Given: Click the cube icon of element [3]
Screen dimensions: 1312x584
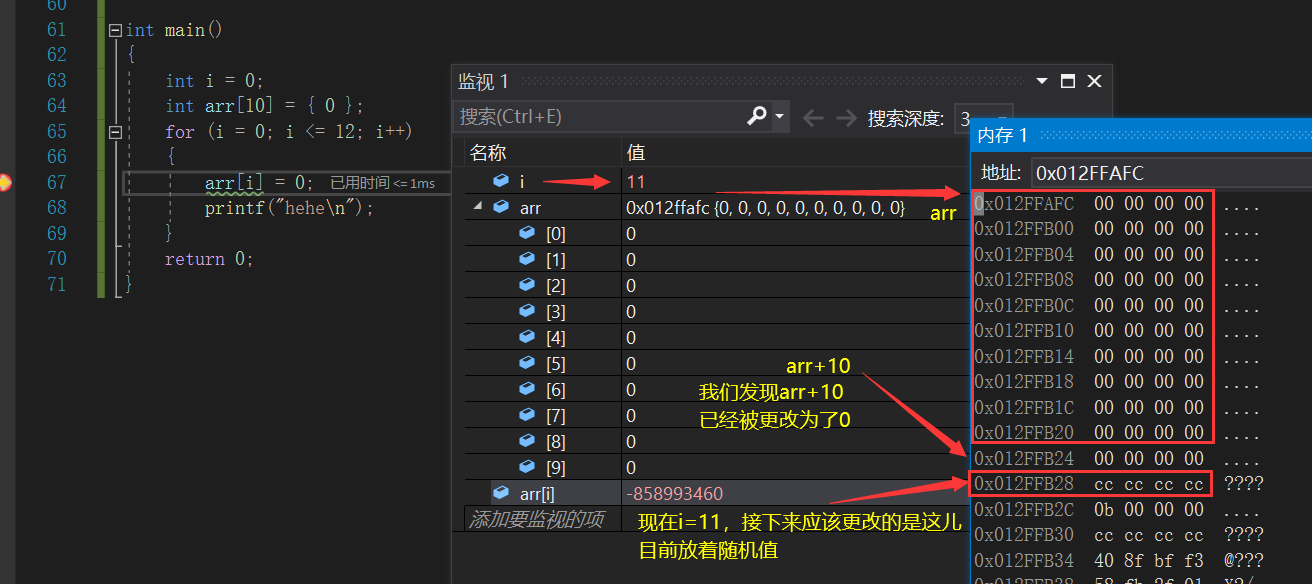Looking at the screenshot, I should point(527,311).
